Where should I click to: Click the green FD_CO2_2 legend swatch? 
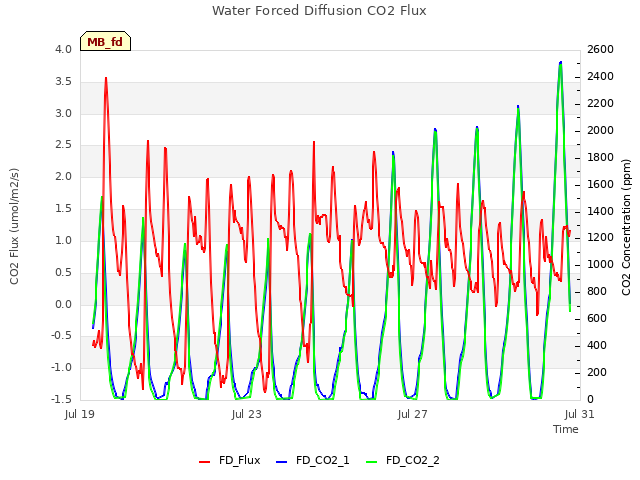tap(371, 462)
